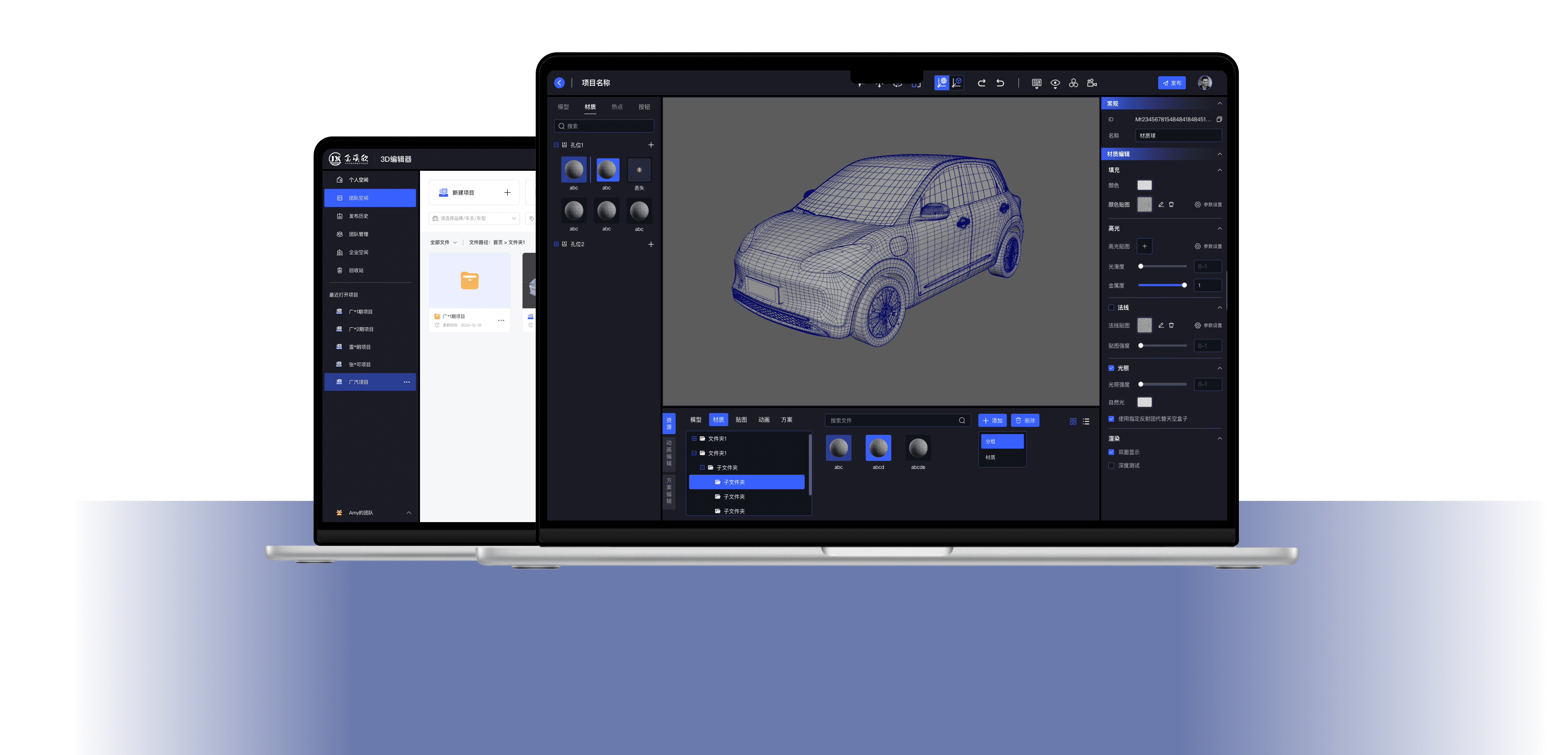Viewport: 1568px width, 755px height.
Task: Click the 颜色 fill color swatch
Action: 1144,185
